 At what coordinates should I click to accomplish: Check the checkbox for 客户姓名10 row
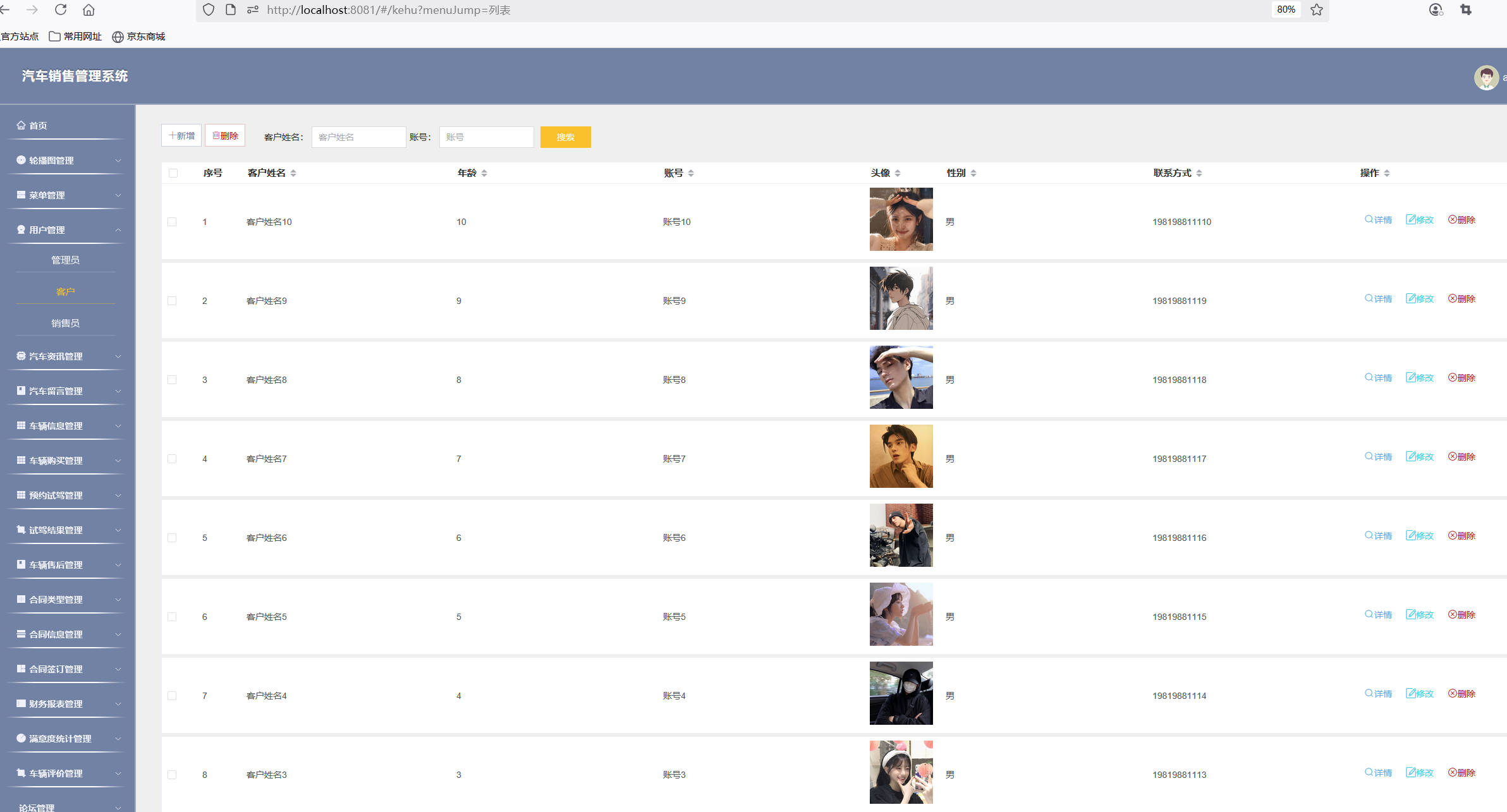pos(172,222)
